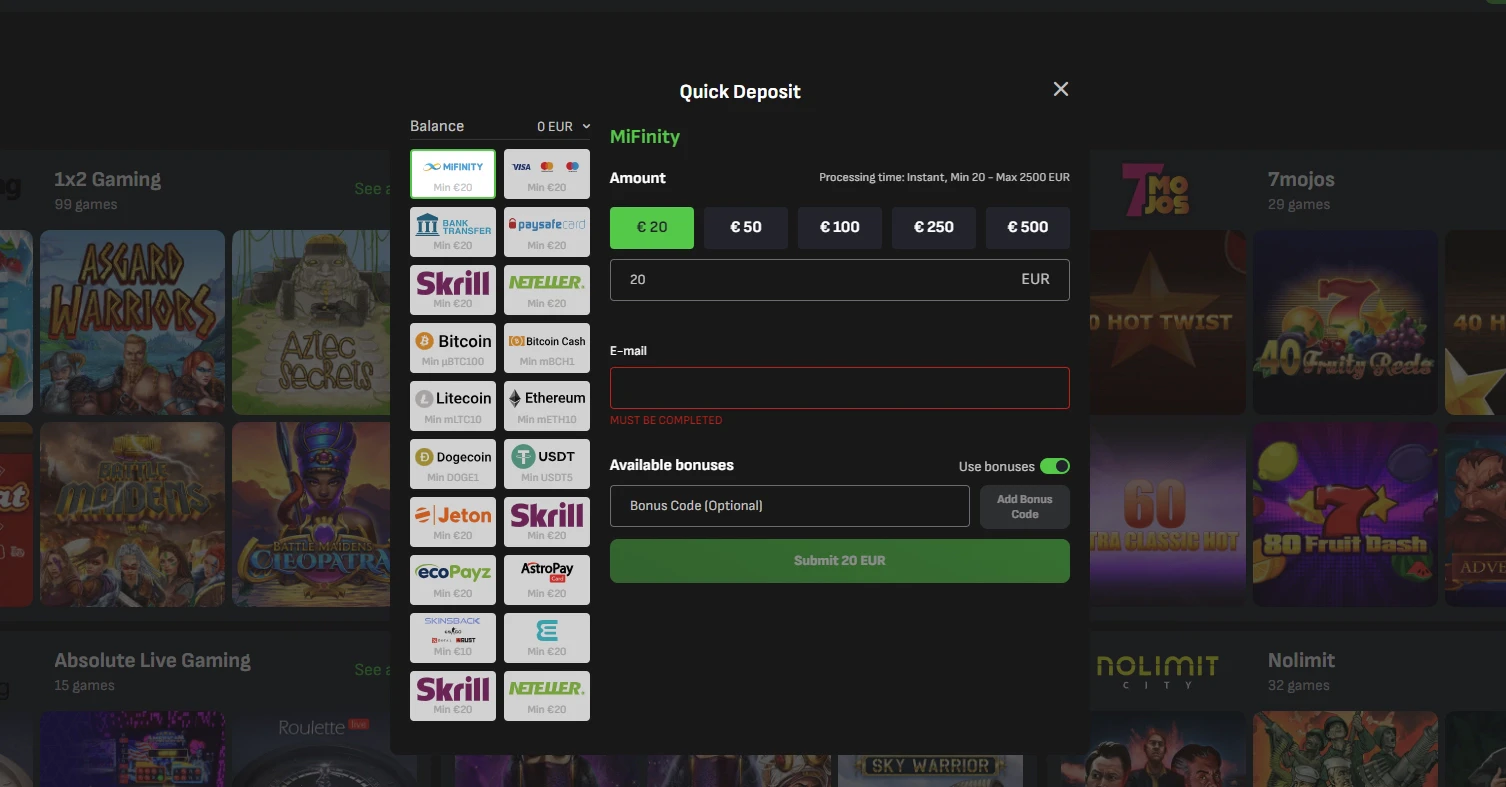Choose the €100 preset amount
The height and width of the screenshot is (787, 1506).
(x=840, y=227)
